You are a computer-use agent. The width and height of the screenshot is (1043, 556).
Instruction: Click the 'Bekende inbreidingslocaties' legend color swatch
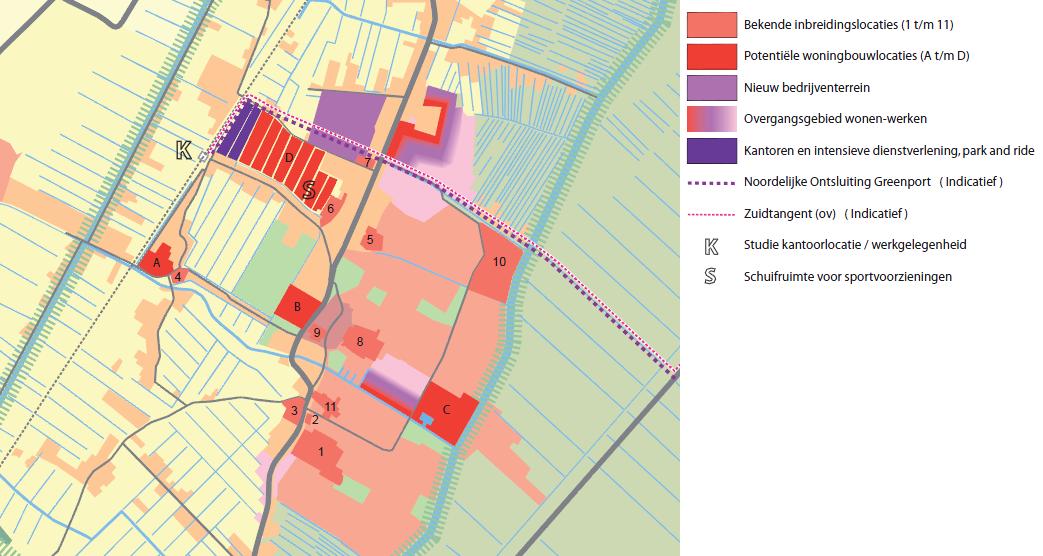(712, 25)
